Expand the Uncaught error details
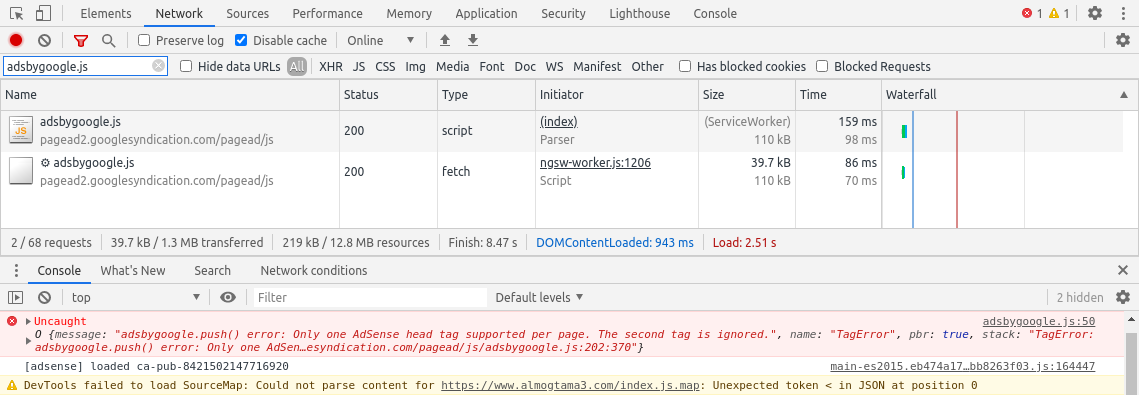Viewport: 1139px width, 395px height. coord(28,321)
